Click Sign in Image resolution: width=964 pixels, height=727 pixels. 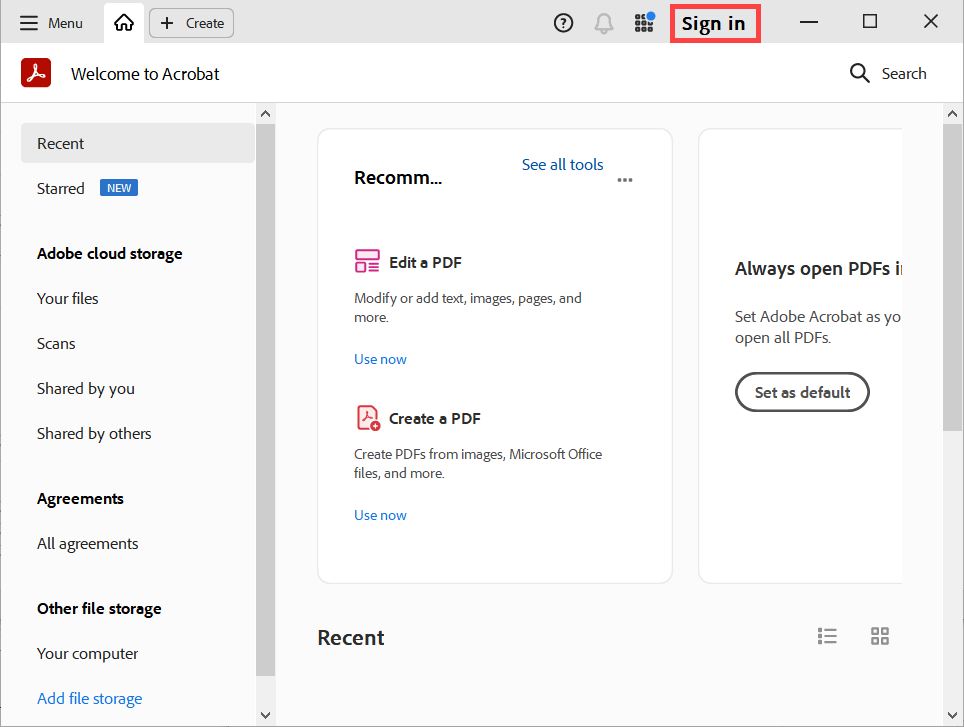(713, 23)
